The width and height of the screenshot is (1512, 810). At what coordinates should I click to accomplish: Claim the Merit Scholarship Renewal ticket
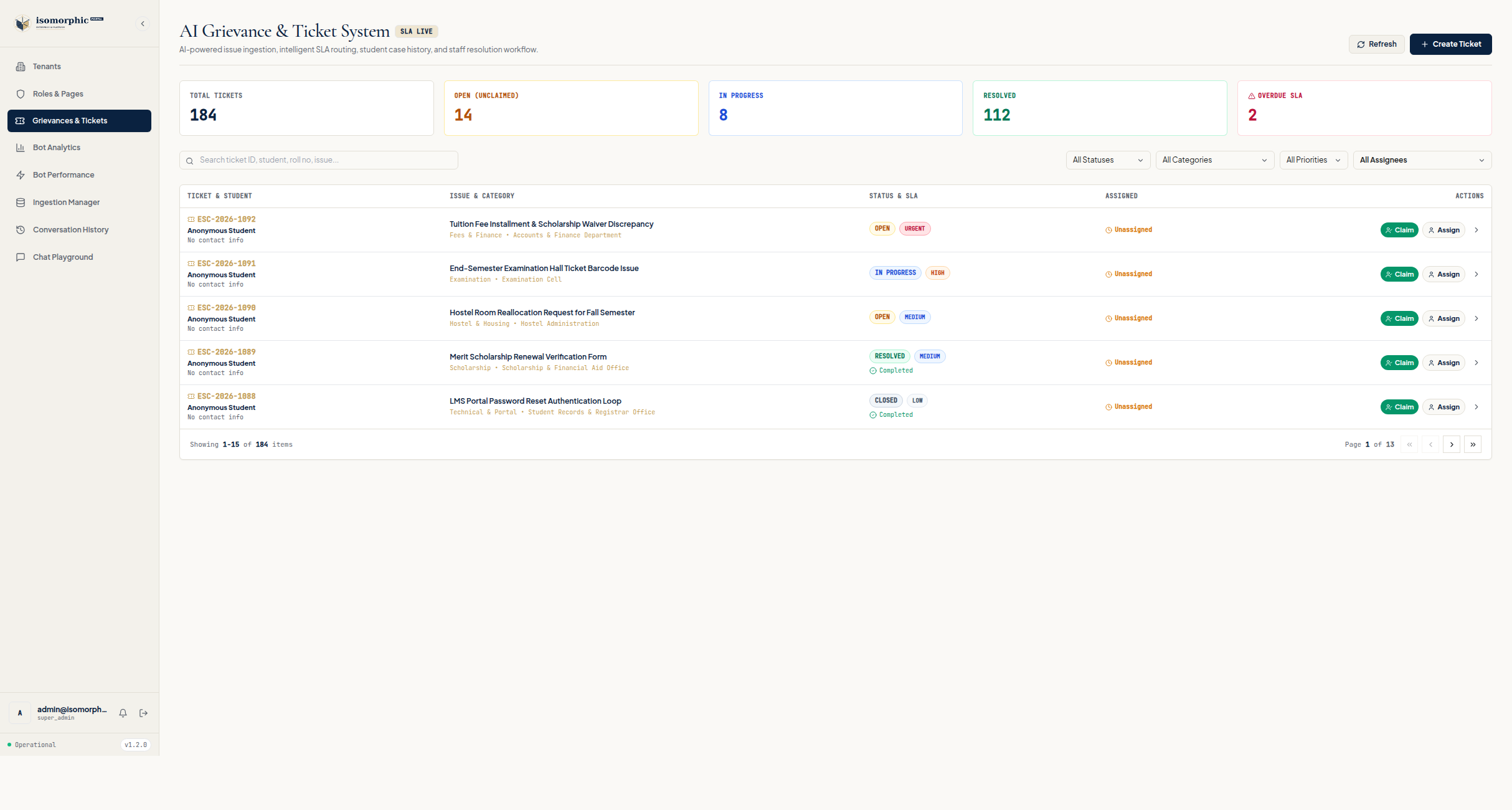[x=1399, y=363]
